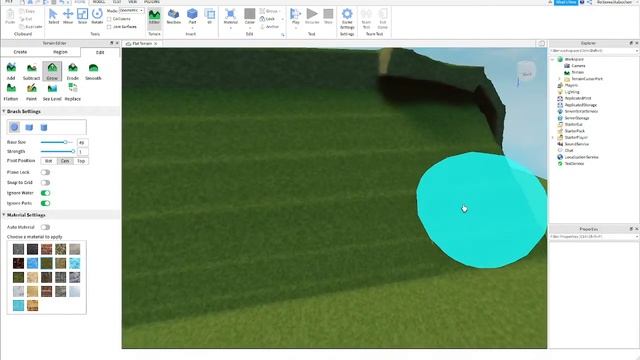This screenshot has height=360, width=640.
Task: Select the Replace terrain tool
Action: coord(73,92)
